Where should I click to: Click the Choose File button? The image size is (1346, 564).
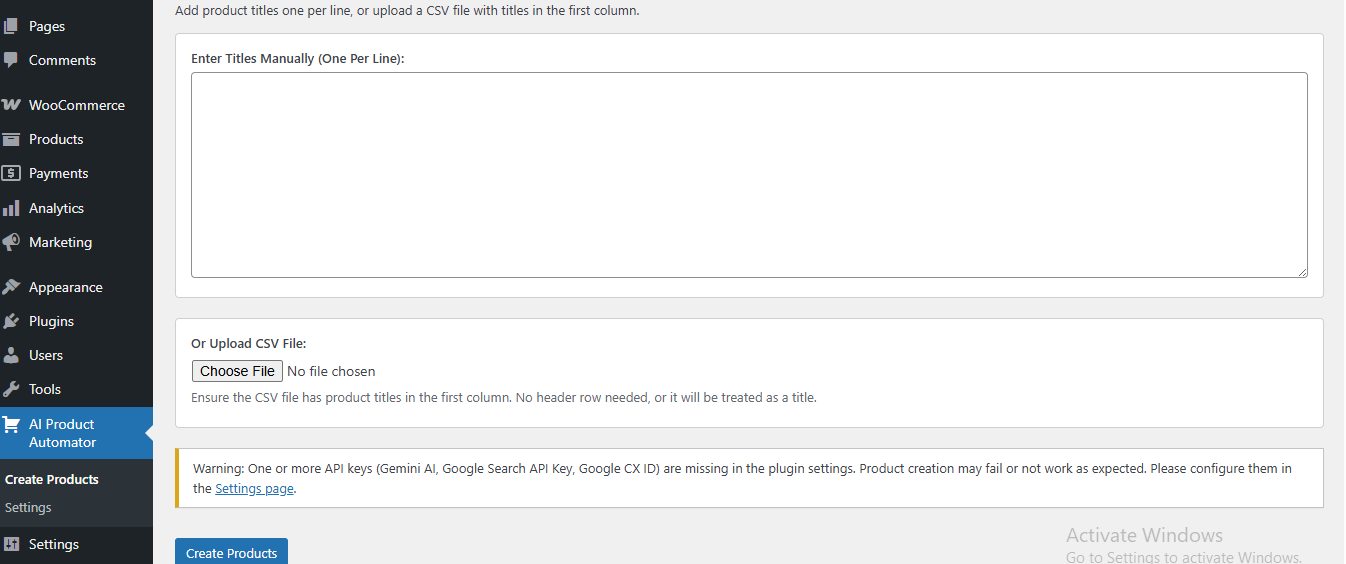237,371
